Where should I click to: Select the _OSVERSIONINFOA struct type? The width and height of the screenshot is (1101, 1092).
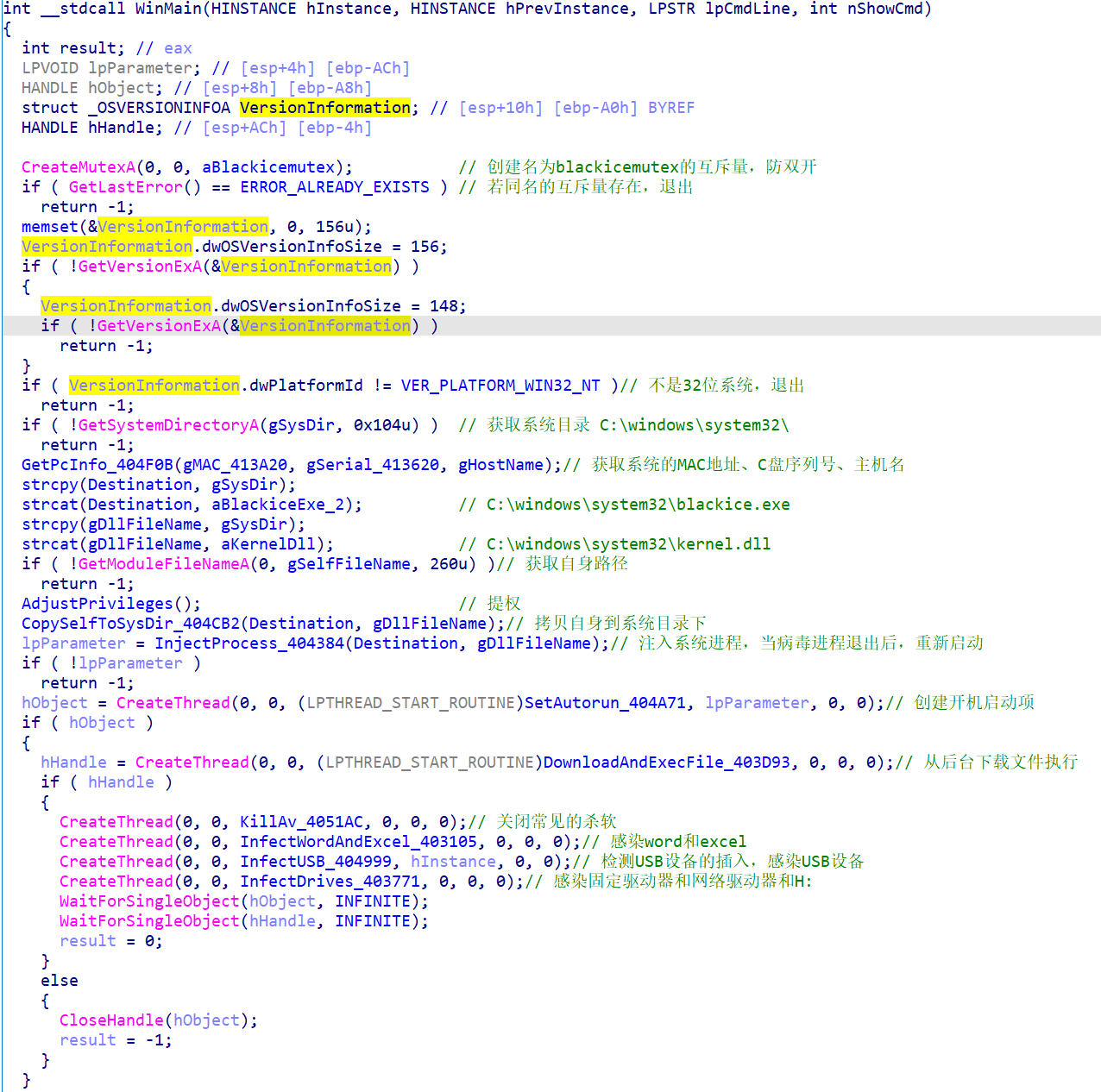click(x=159, y=108)
